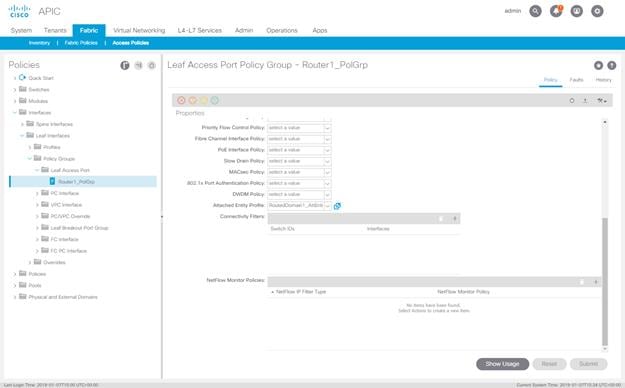Add a Connectivity Filters entry
The width and height of the screenshot is (625, 388).
pos(454,219)
